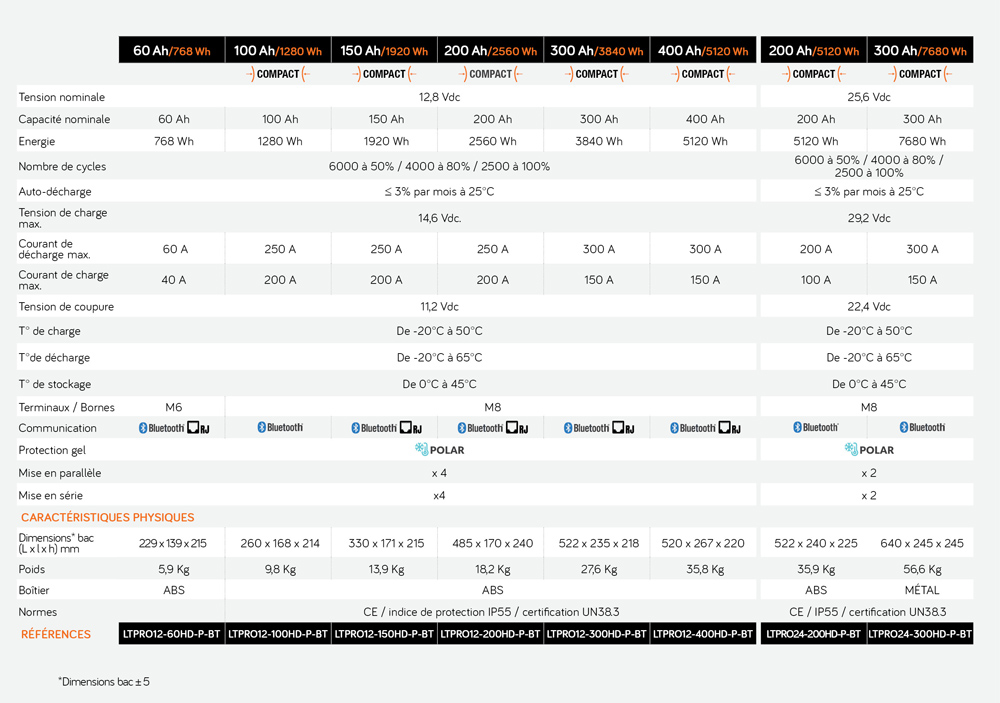The height and width of the screenshot is (703, 1000).
Task: Click reference LTPRO12-200HD-P-BT
Action: [x=490, y=634]
